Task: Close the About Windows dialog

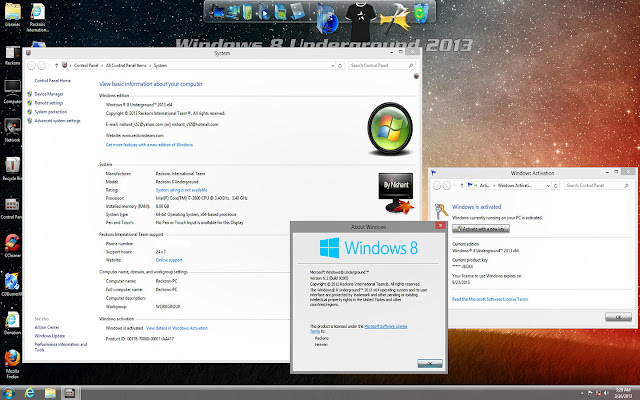Action: pos(440,226)
